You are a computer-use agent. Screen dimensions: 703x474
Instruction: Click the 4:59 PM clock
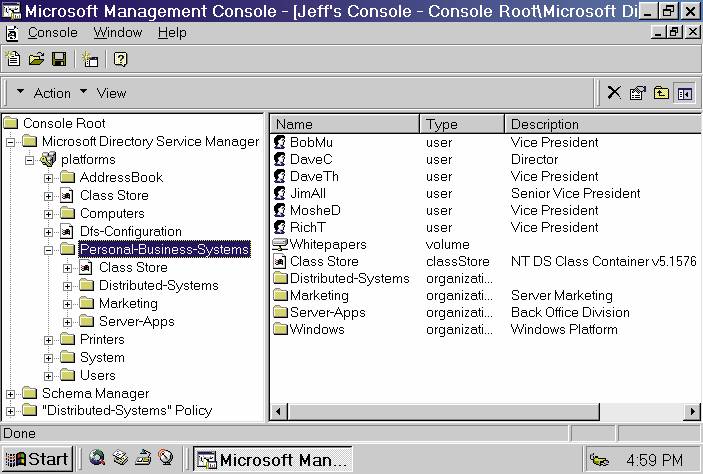point(654,460)
